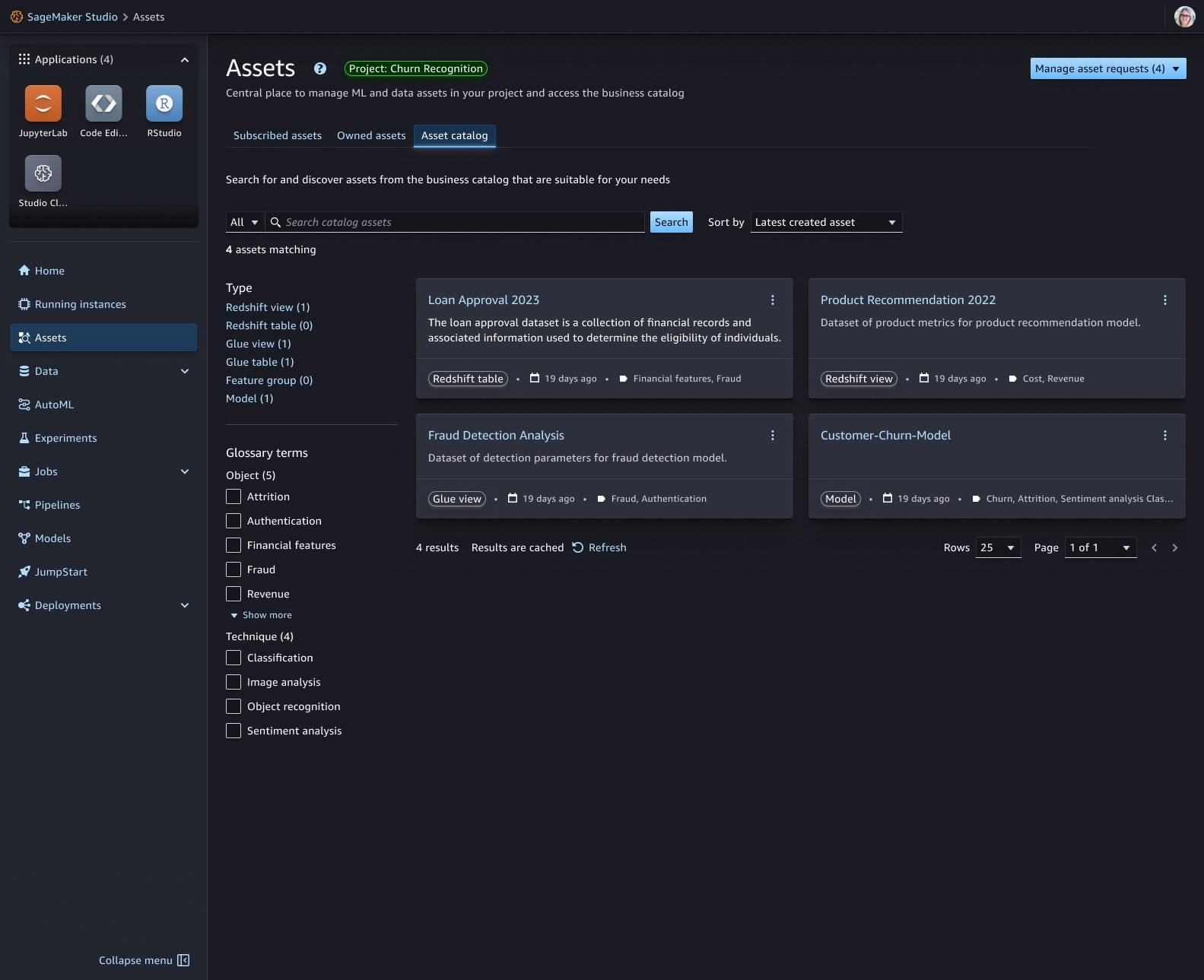The height and width of the screenshot is (980, 1204).
Task: Check the Attrition glossary term
Action: [x=233, y=496]
